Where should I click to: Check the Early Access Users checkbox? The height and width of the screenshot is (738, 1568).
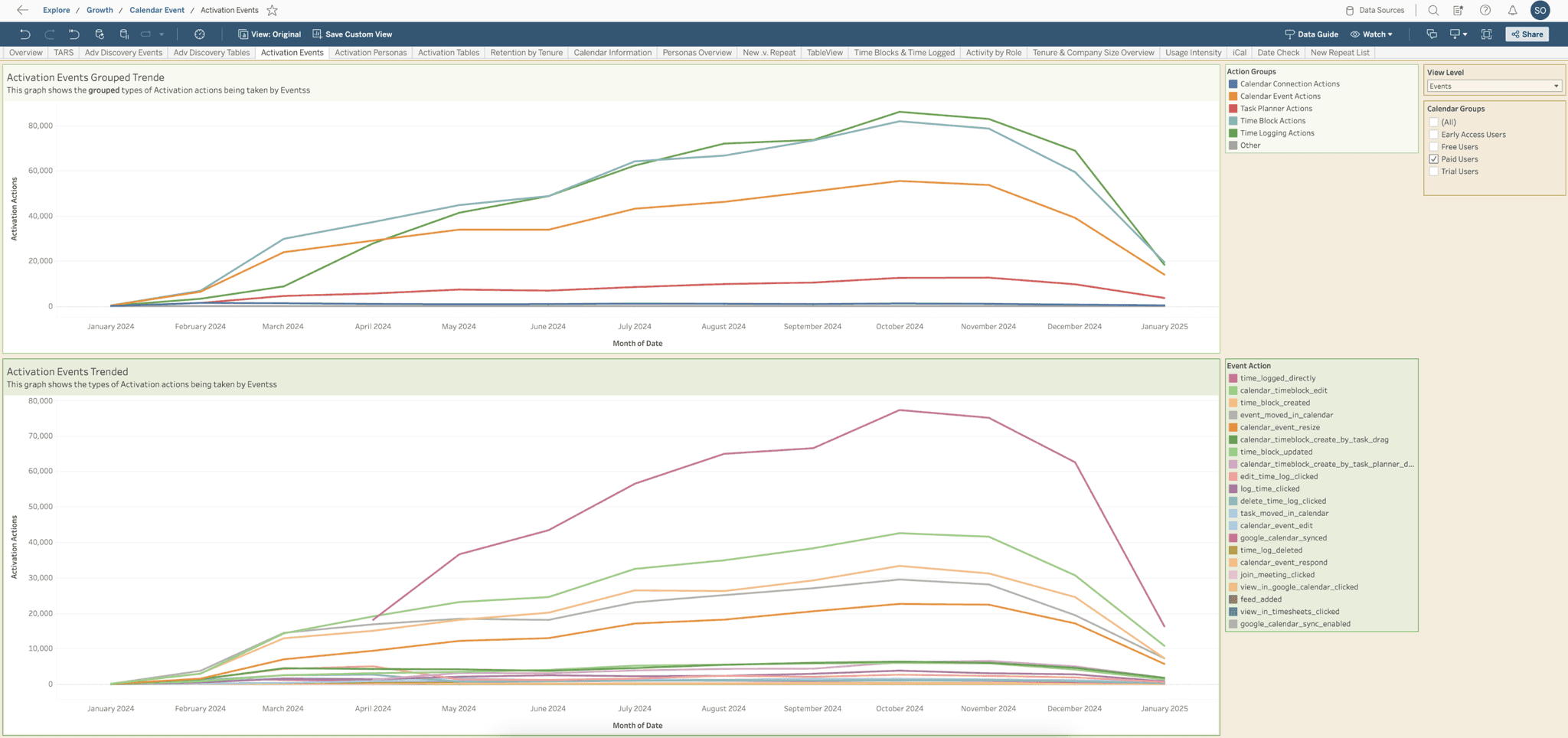point(1434,134)
